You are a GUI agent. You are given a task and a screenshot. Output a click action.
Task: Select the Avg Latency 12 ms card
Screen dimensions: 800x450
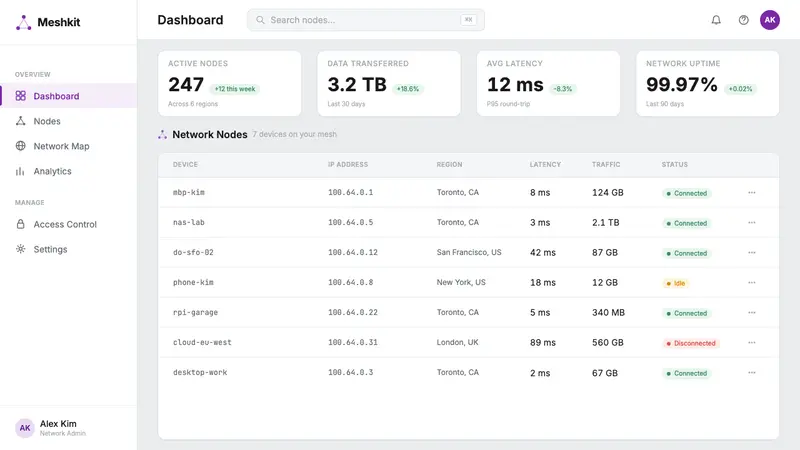[x=548, y=83]
